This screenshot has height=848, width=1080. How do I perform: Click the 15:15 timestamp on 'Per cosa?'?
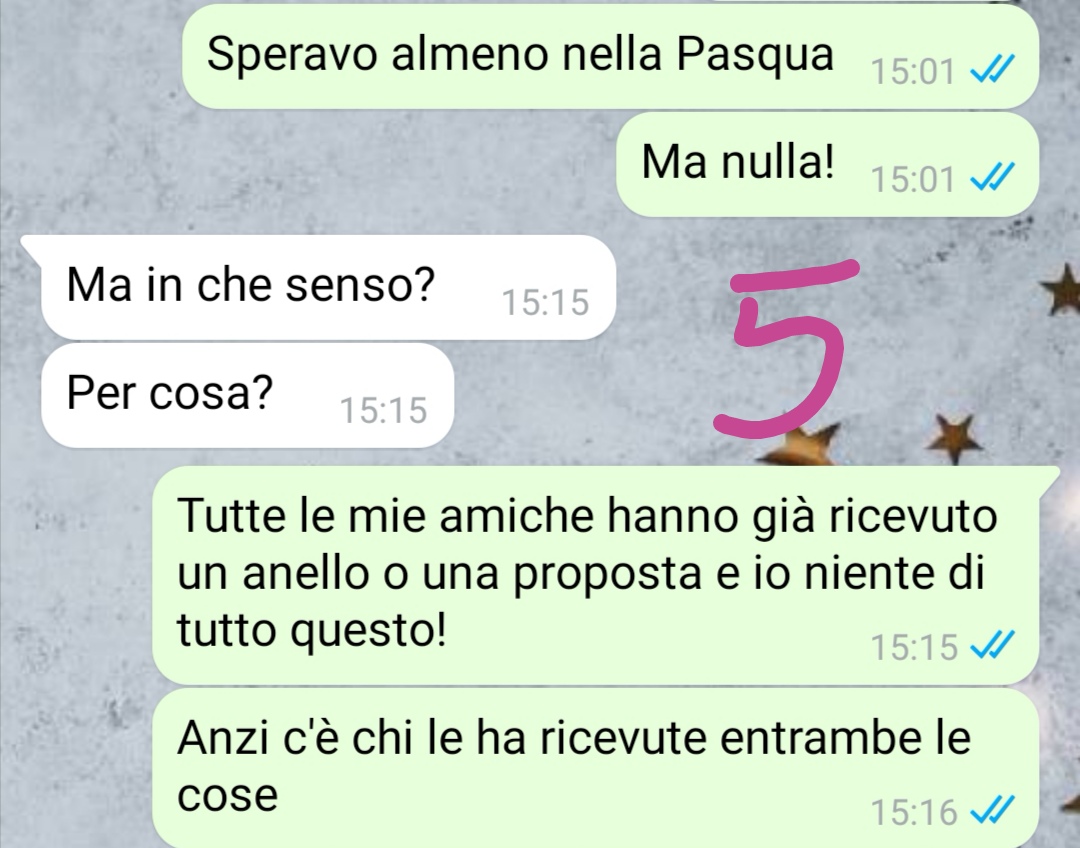(383, 410)
